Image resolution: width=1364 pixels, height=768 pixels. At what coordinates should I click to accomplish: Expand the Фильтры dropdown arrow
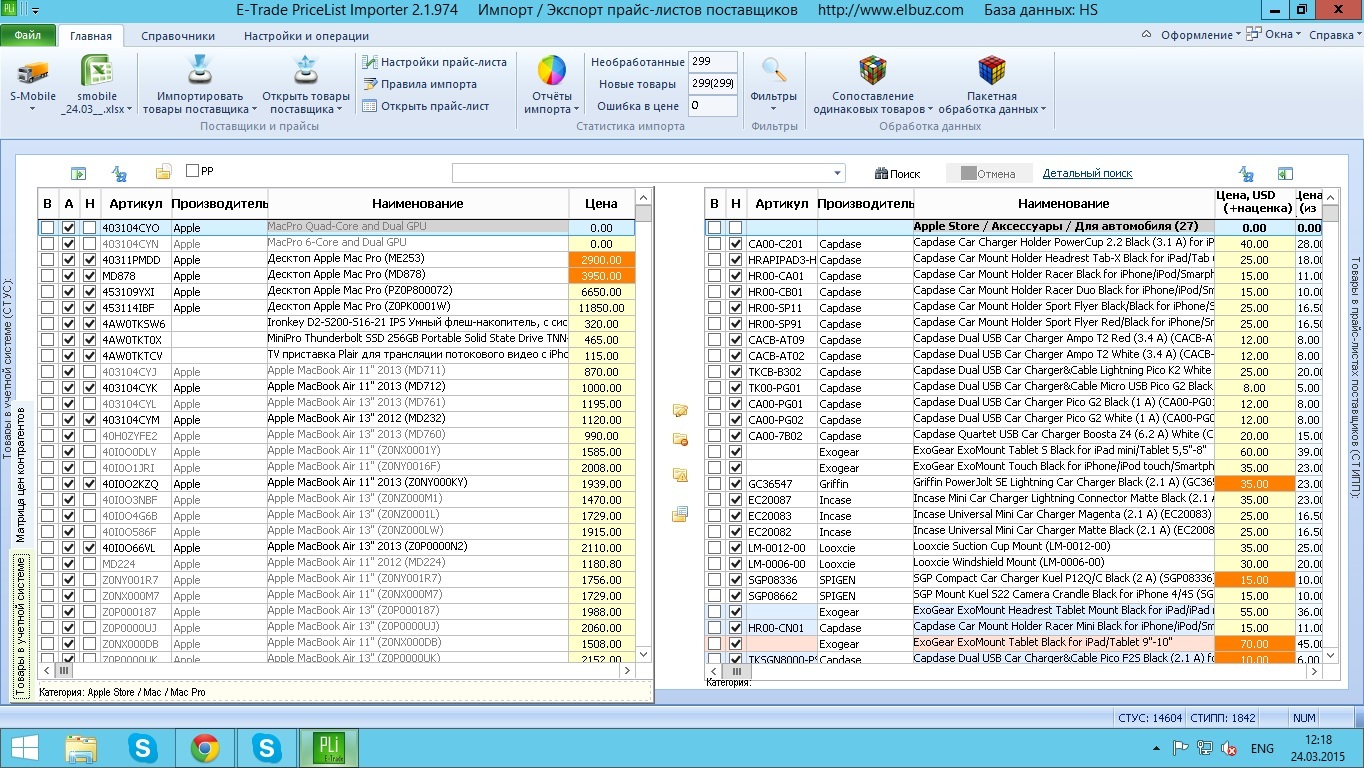(x=774, y=110)
